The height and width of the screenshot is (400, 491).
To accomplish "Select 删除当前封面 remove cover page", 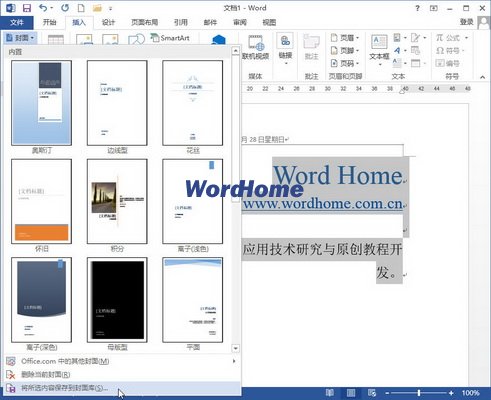I will [x=122, y=375].
